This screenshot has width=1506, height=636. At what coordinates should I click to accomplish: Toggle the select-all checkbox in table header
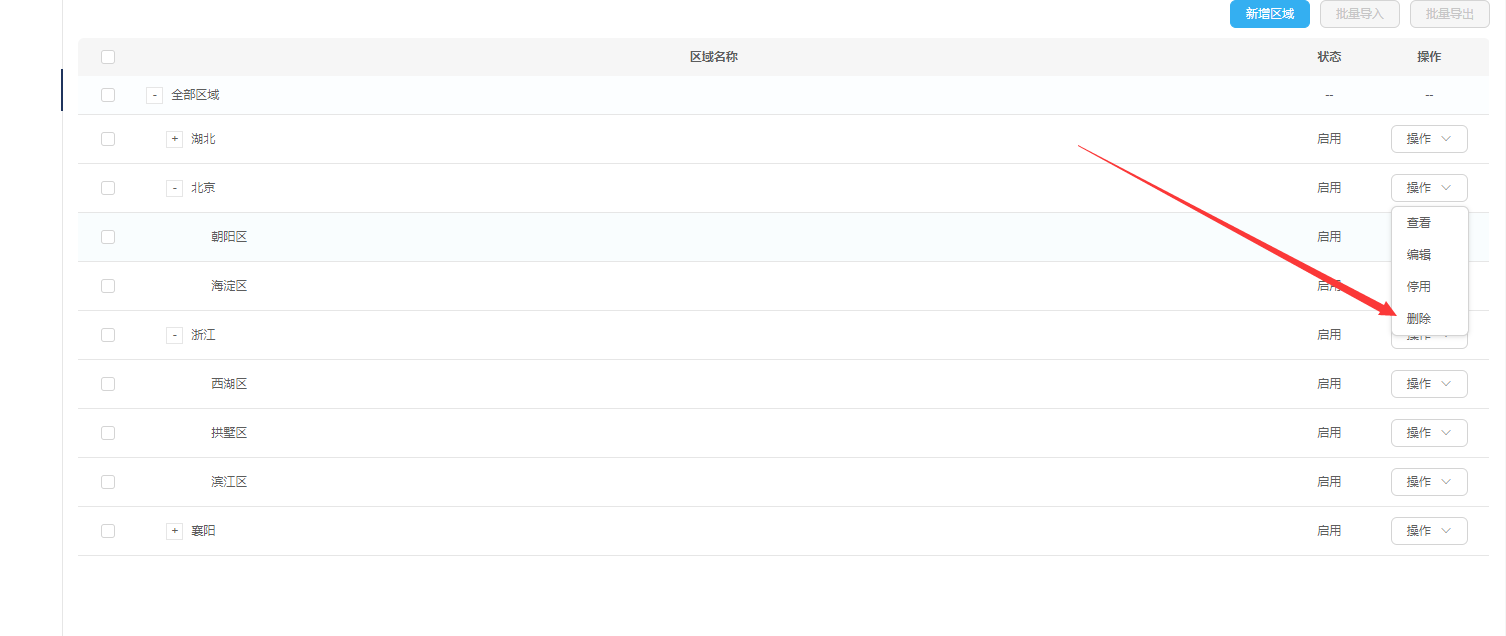click(x=108, y=57)
